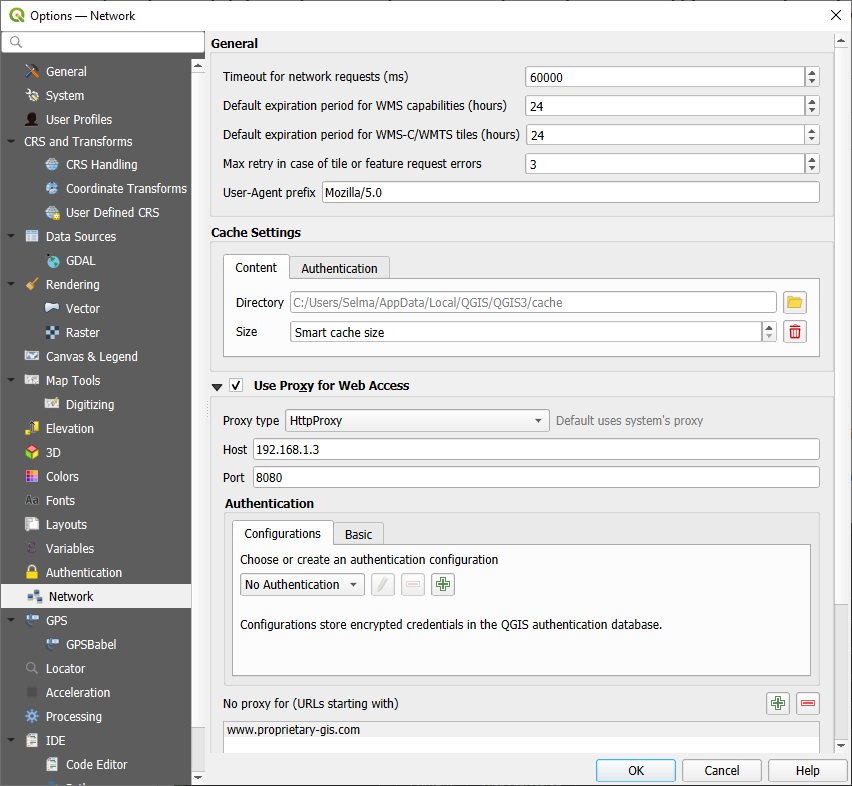Screen dimensions: 852x786
Task: Increase the network request timeout value
Action: [x=812, y=73]
